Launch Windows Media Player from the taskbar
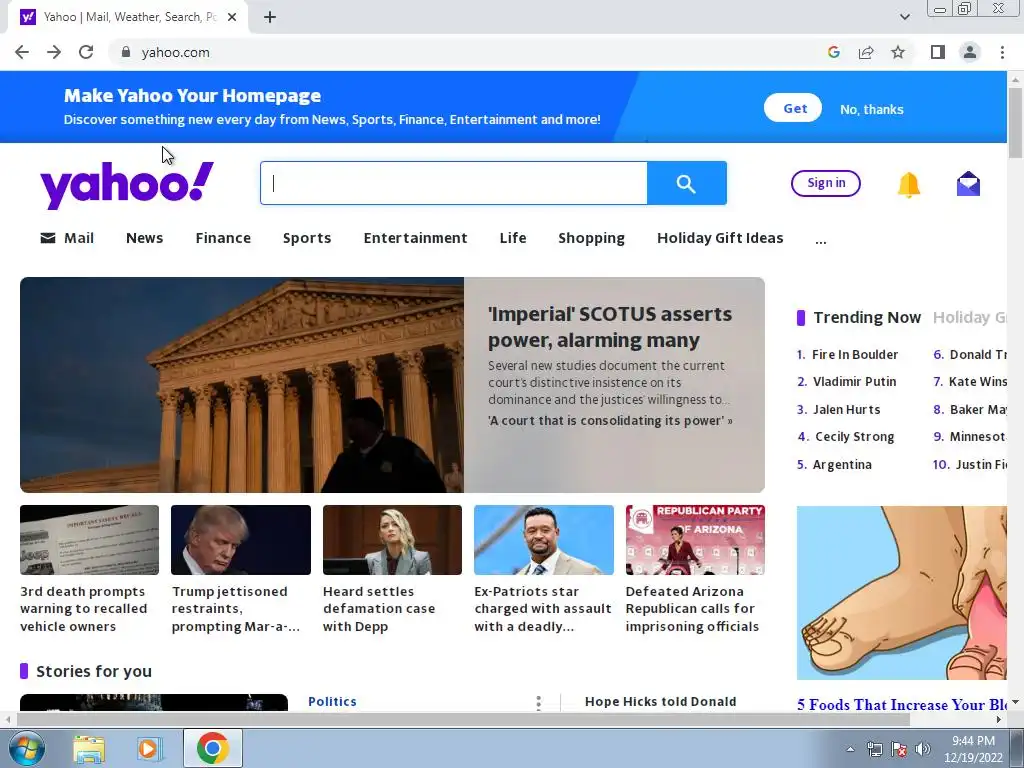 [148, 748]
